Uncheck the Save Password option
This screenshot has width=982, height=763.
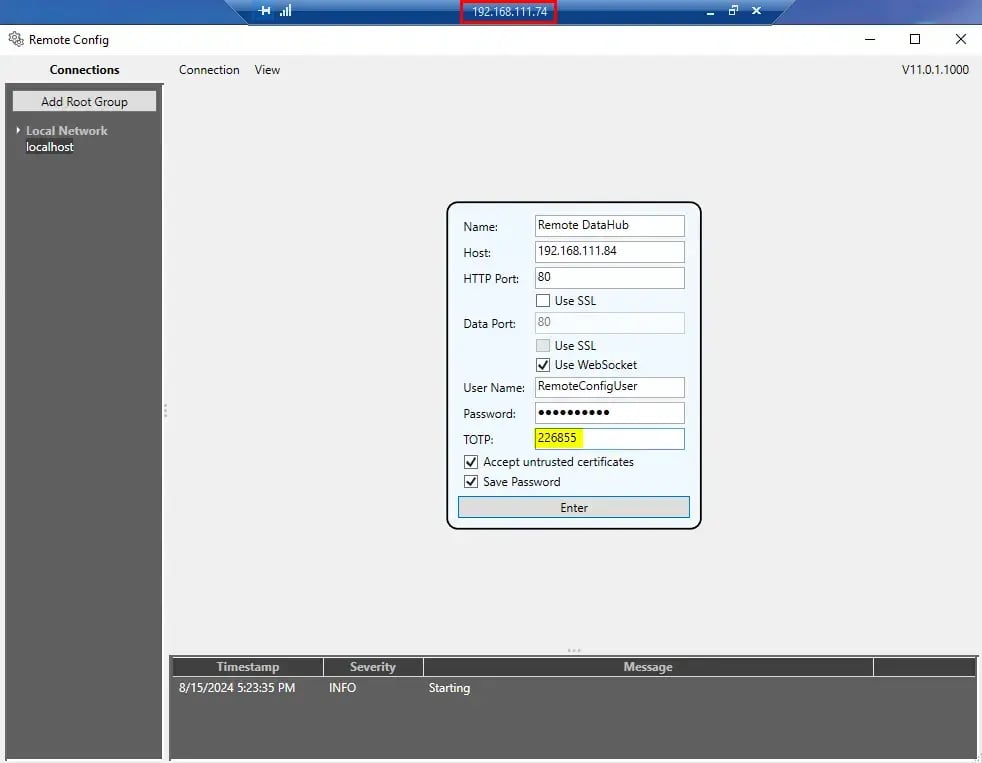click(x=471, y=481)
